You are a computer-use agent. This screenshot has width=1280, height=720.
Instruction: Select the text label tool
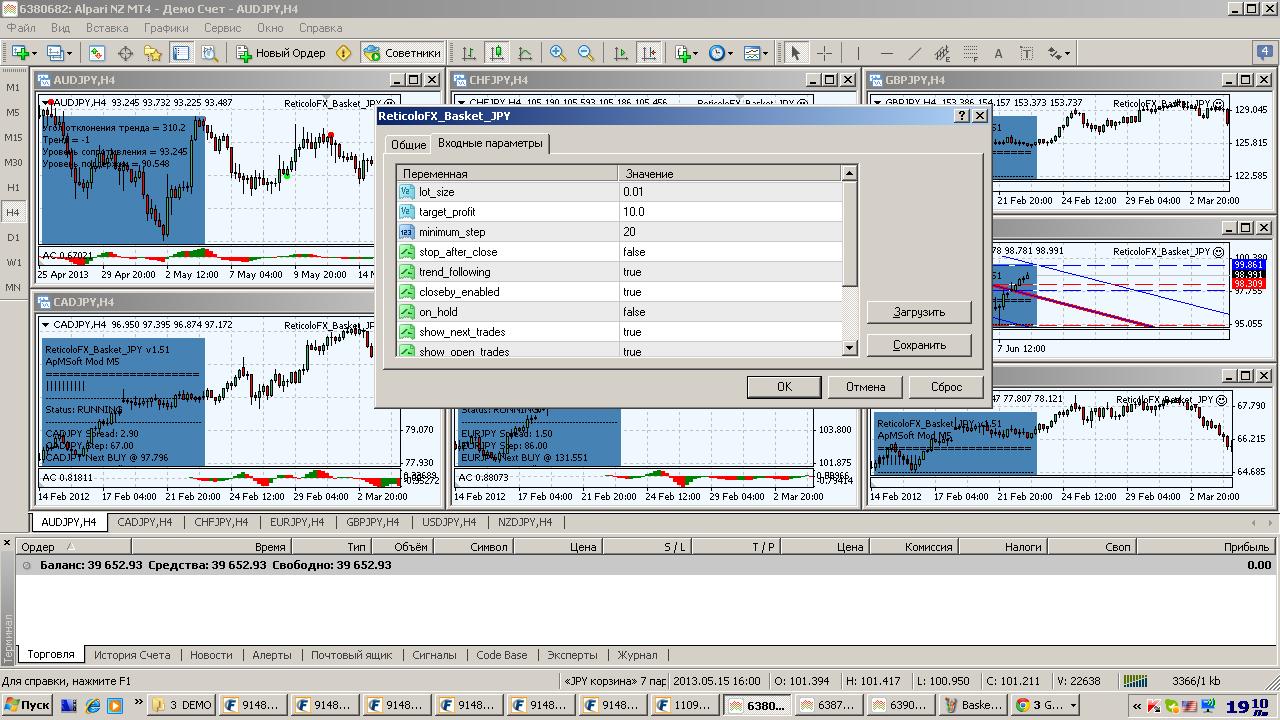tap(1026, 53)
